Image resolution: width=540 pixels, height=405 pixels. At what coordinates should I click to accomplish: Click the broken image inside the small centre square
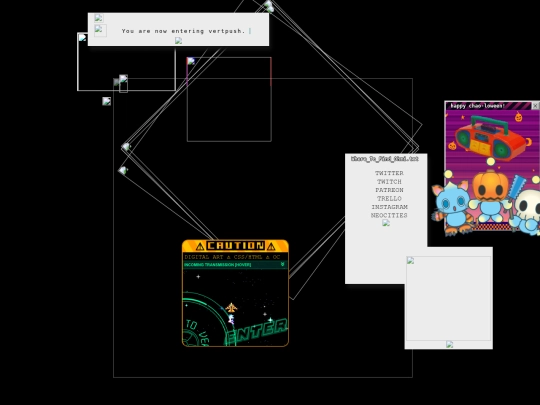tap(191, 61)
